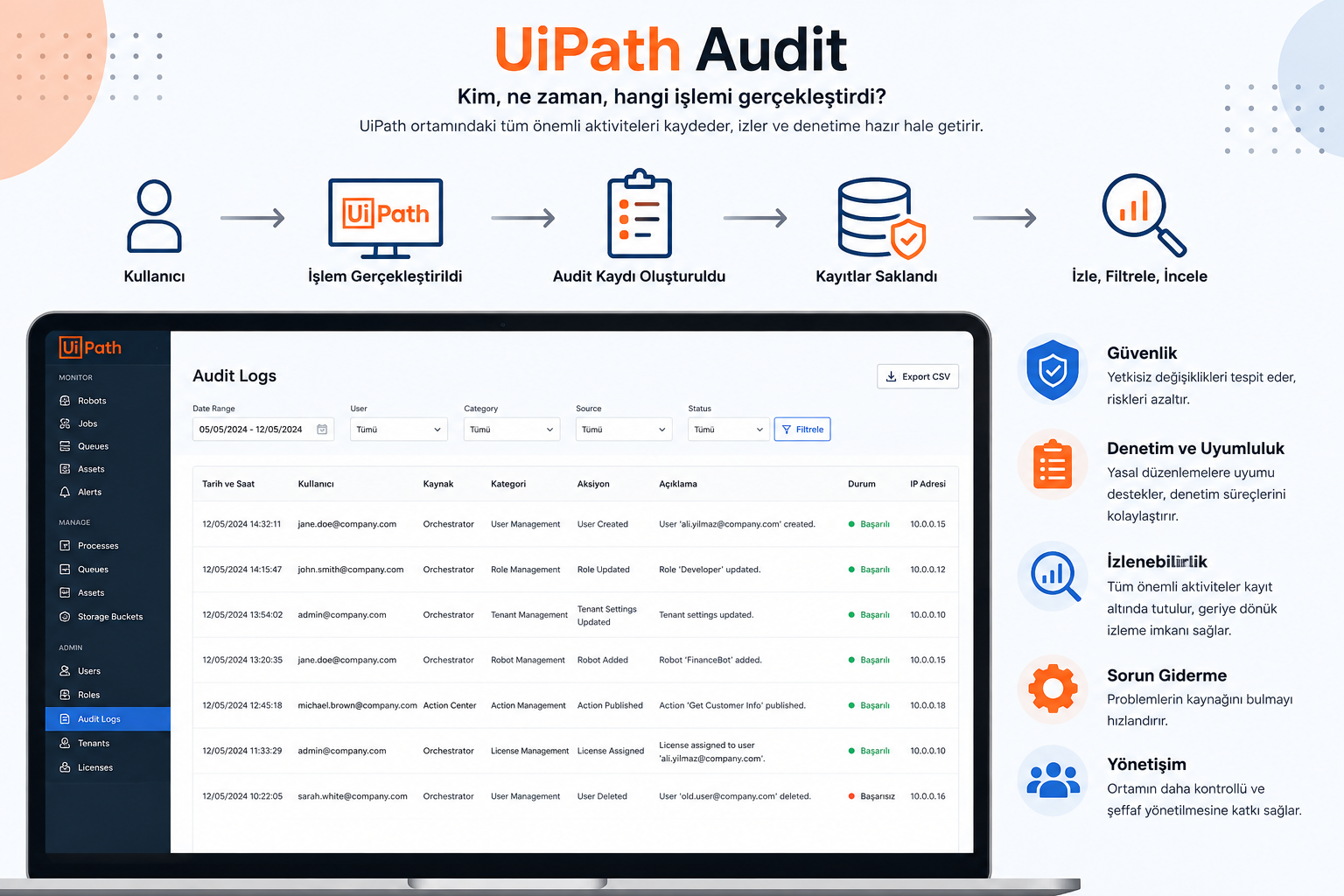Open Tenants in the sidebar
The height and width of the screenshot is (896, 1344).
tap(94, 744)
